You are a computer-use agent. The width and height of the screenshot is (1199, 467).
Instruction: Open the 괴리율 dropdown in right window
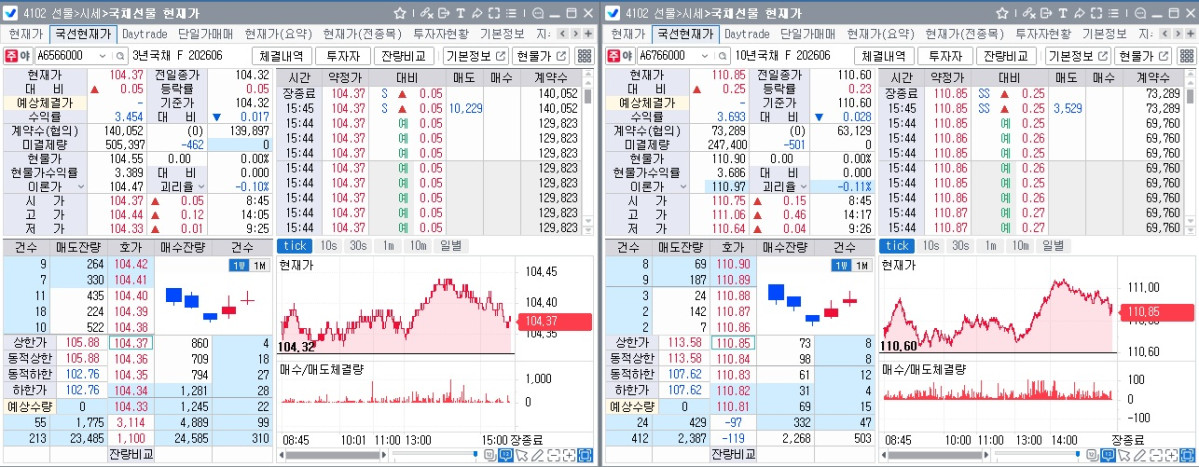pyautogui.click(x=804, y=186)
